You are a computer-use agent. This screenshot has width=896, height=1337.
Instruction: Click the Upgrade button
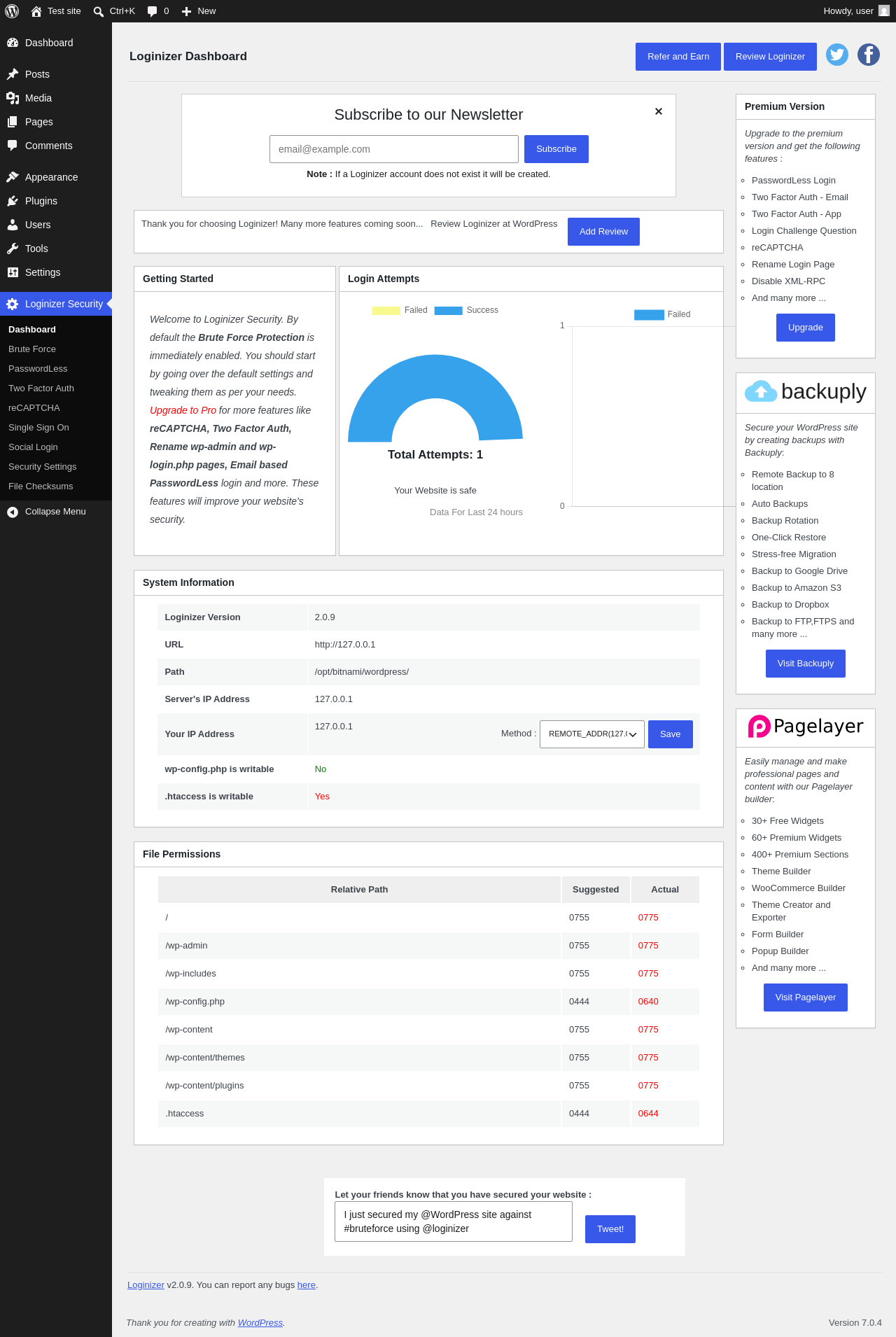[x=806, y=328]
